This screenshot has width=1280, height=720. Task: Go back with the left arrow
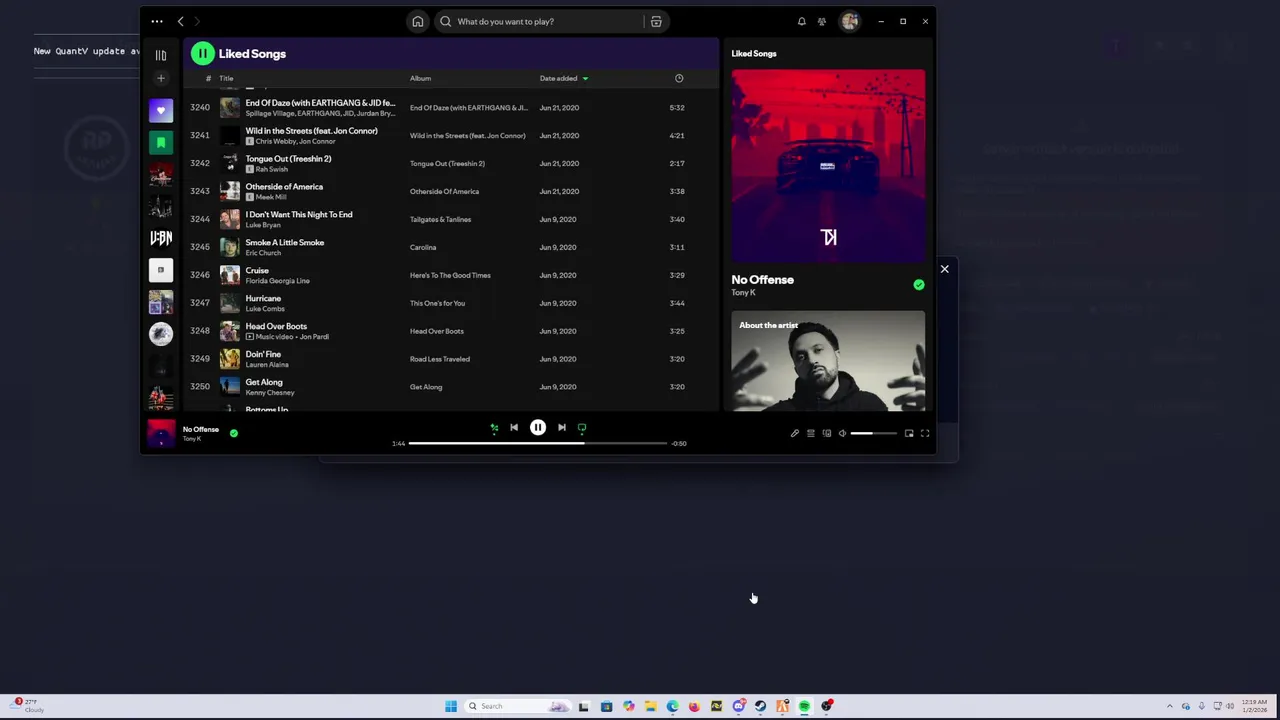[180, 21]
